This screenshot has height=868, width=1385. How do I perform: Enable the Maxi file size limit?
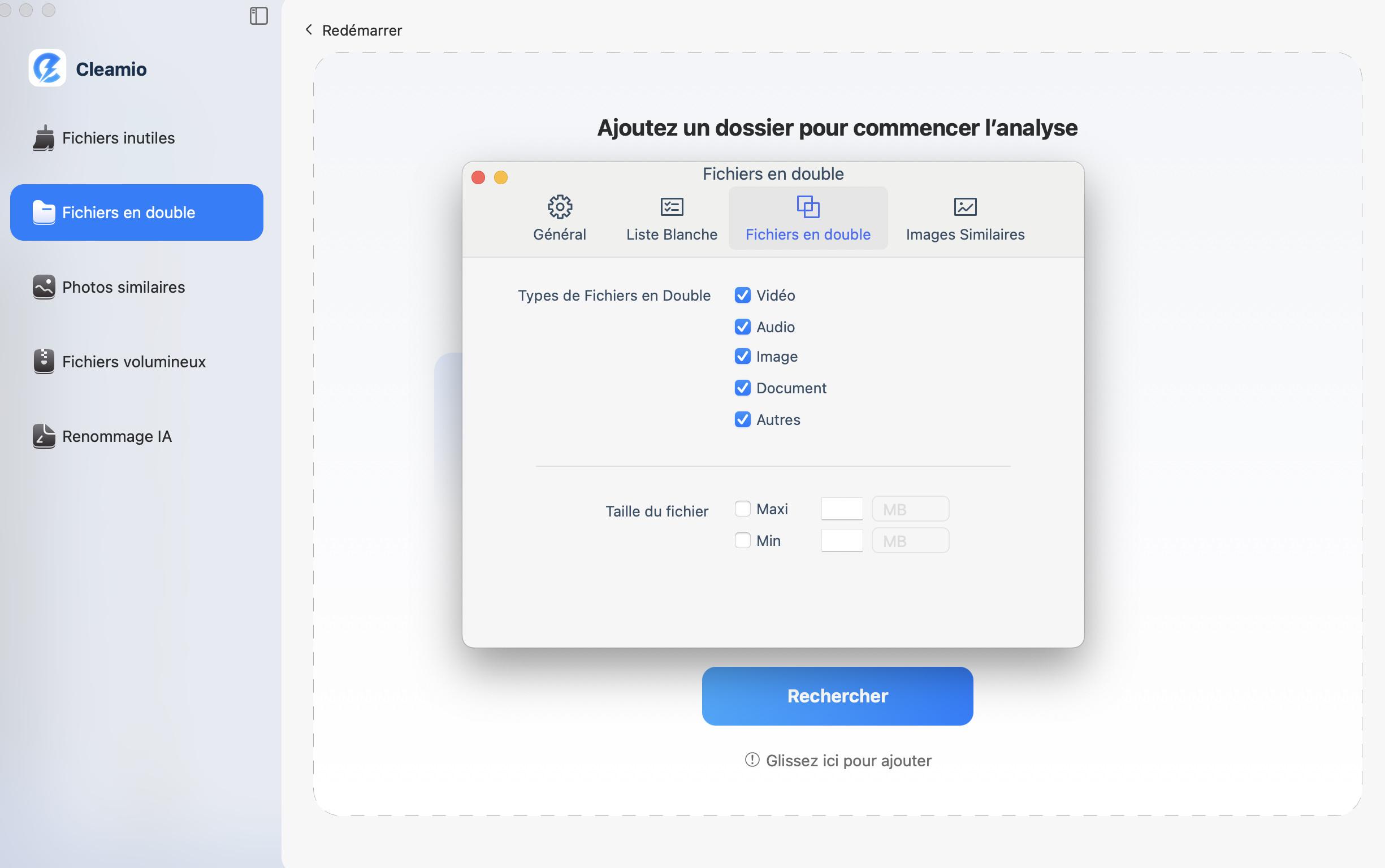[743, 509]
